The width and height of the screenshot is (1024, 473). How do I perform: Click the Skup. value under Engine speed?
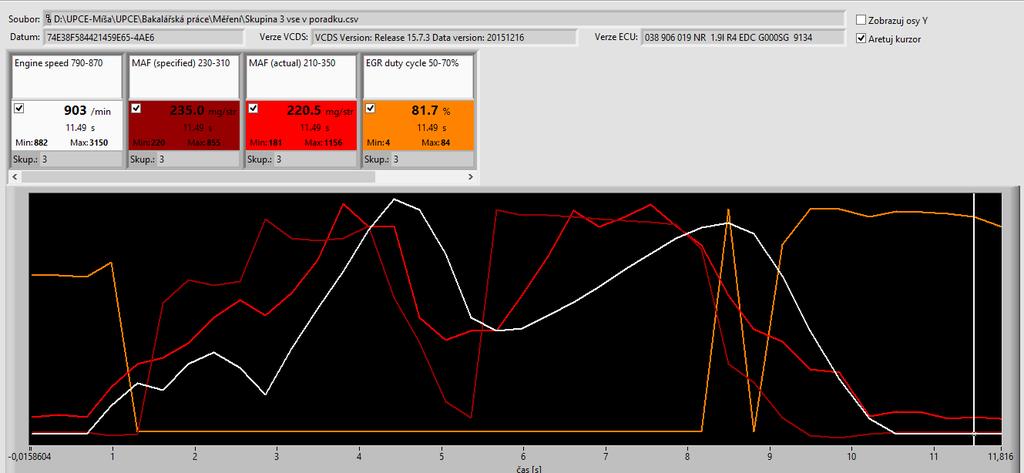81,159
